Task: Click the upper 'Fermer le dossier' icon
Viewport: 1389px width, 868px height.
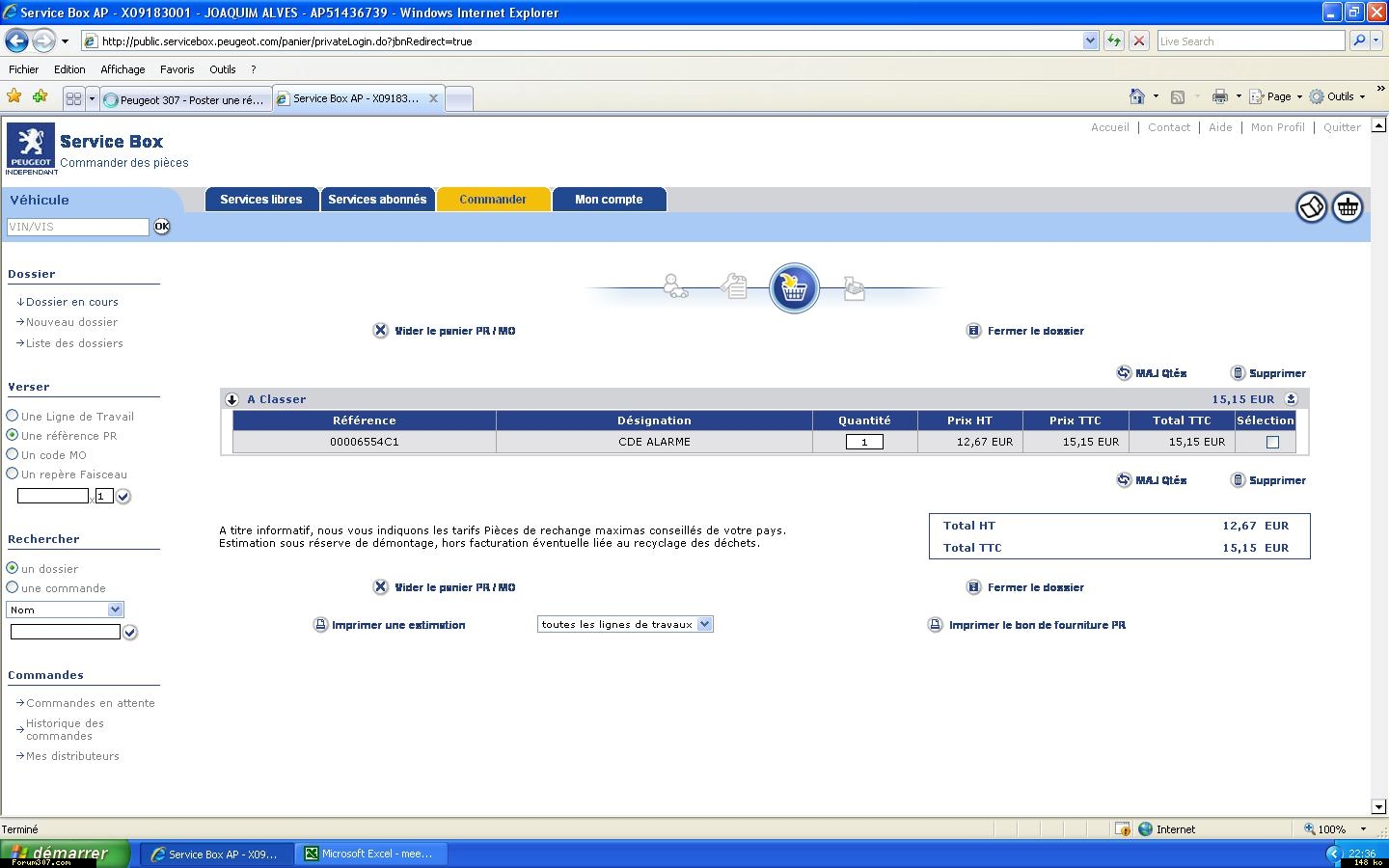Action: click(x=973, y=331)
